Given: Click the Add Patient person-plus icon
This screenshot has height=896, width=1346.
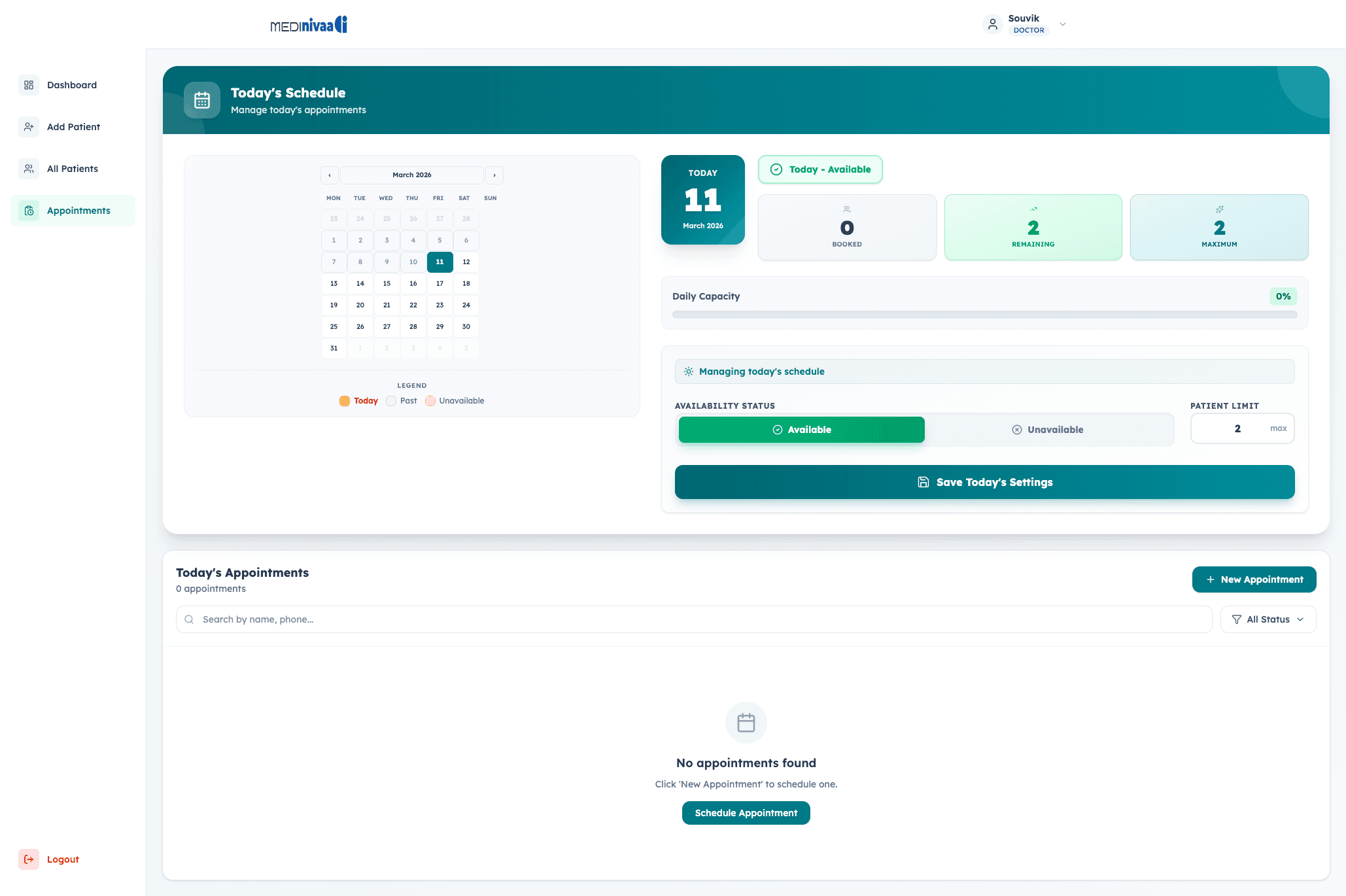Looking at the screenshot, I should [x=29, y=127].
